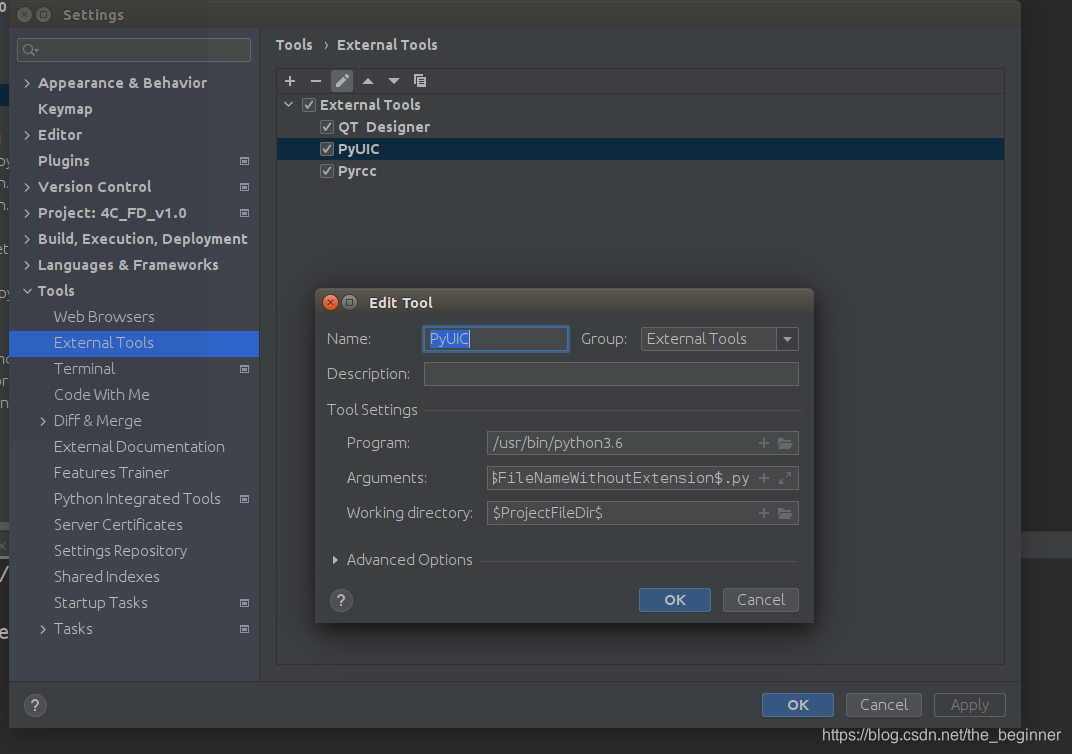
Task: Select Pyrcc tool in the list
Action: coord(357,171)
